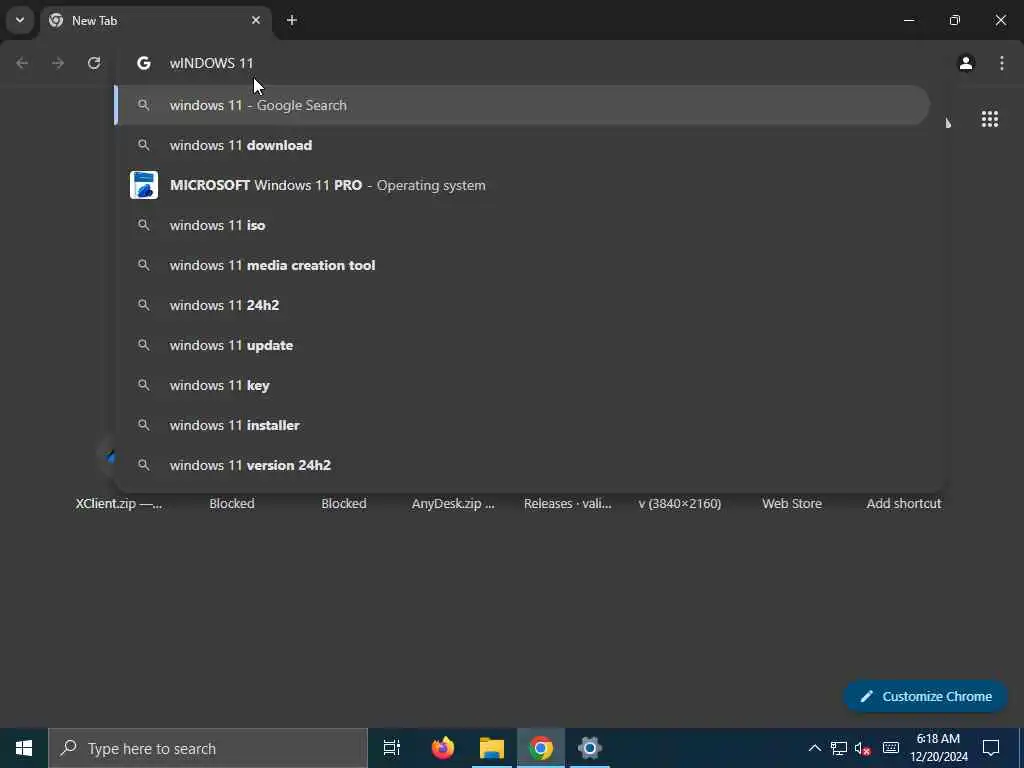Image resolution: width=1024 pixels, height=768 pixels.
Task: Go forward using the forward arrow
Action: 58,63
